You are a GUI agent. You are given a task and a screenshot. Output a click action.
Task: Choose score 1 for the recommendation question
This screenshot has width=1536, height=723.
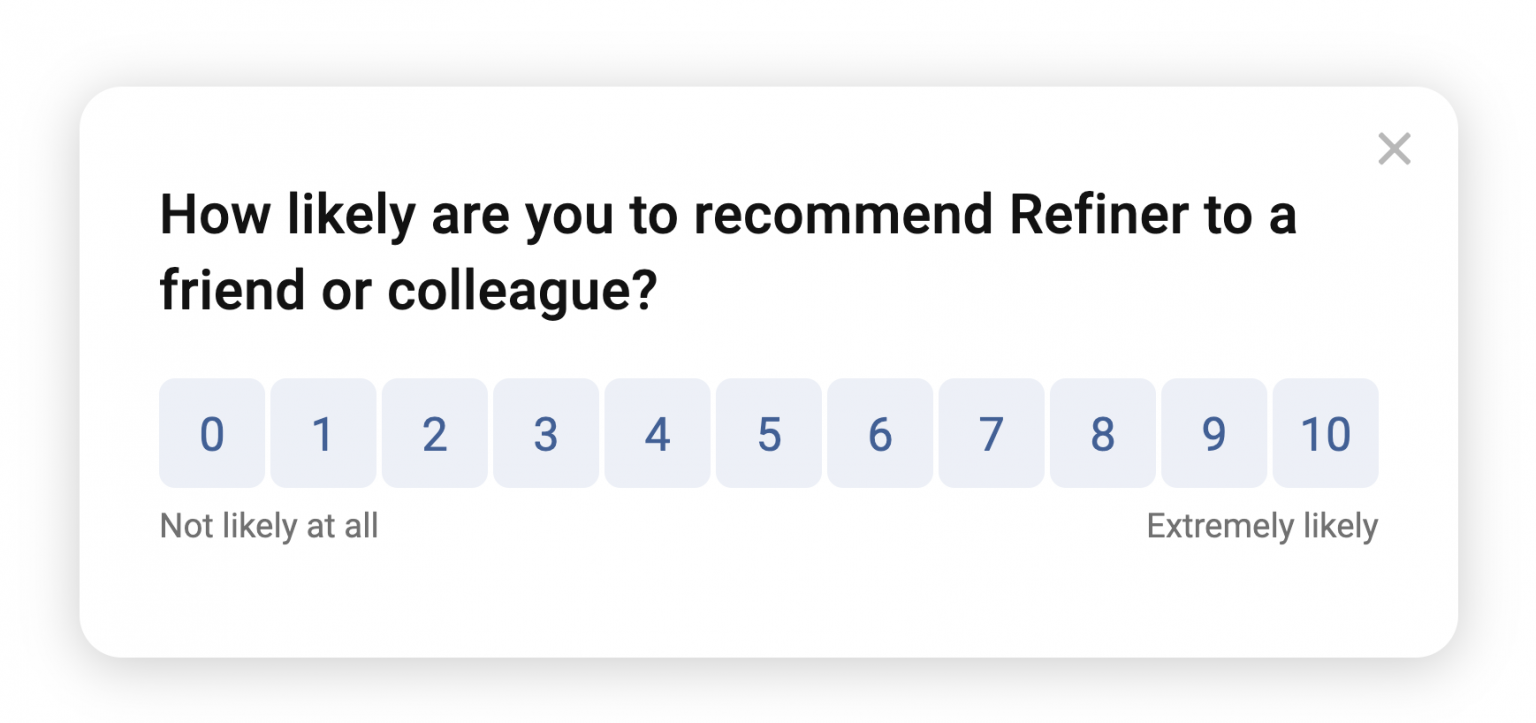coord(323,433)
